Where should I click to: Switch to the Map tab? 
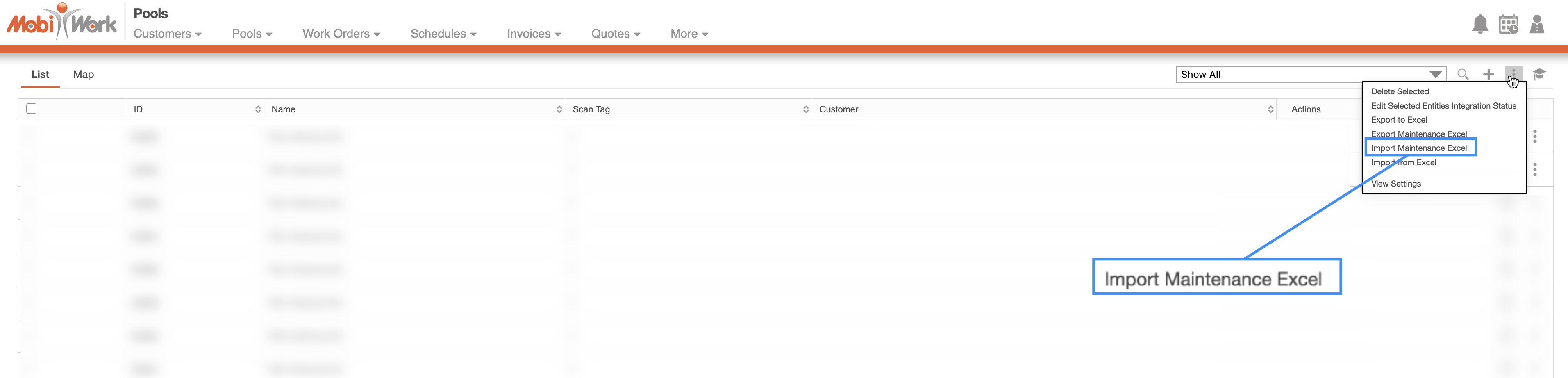coord(83,74)
